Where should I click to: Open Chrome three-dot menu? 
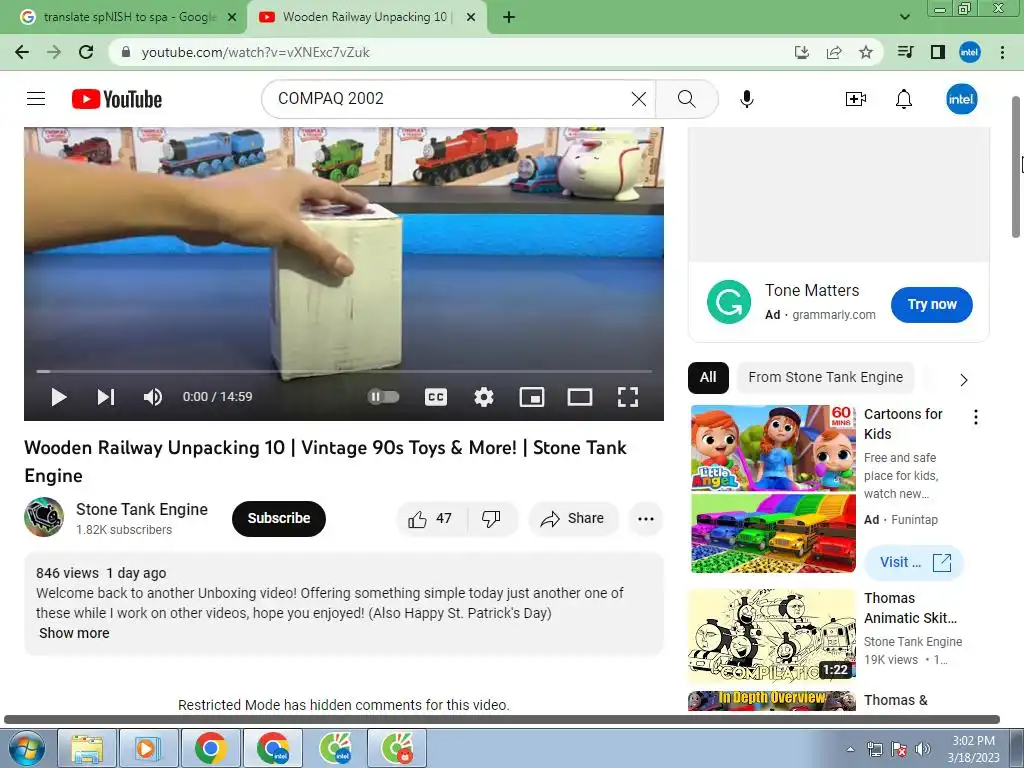coord(1002,52)
